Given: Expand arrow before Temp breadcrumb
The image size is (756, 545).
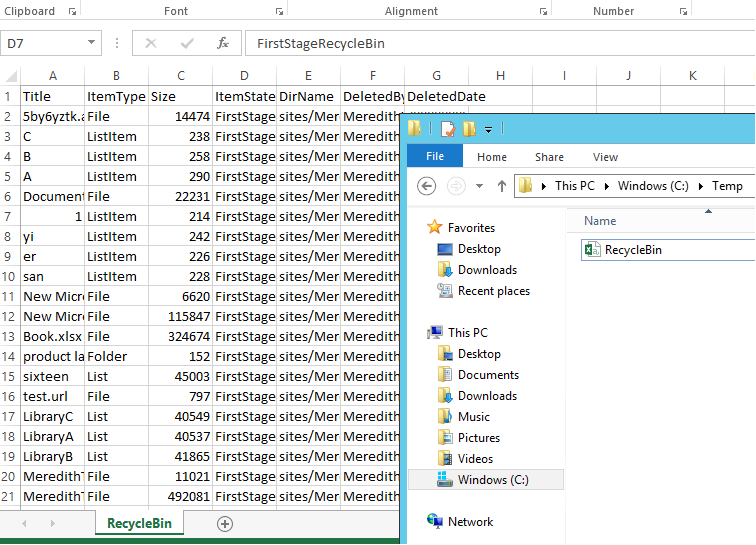Looking at the screenshot, I should coord(701,186).
